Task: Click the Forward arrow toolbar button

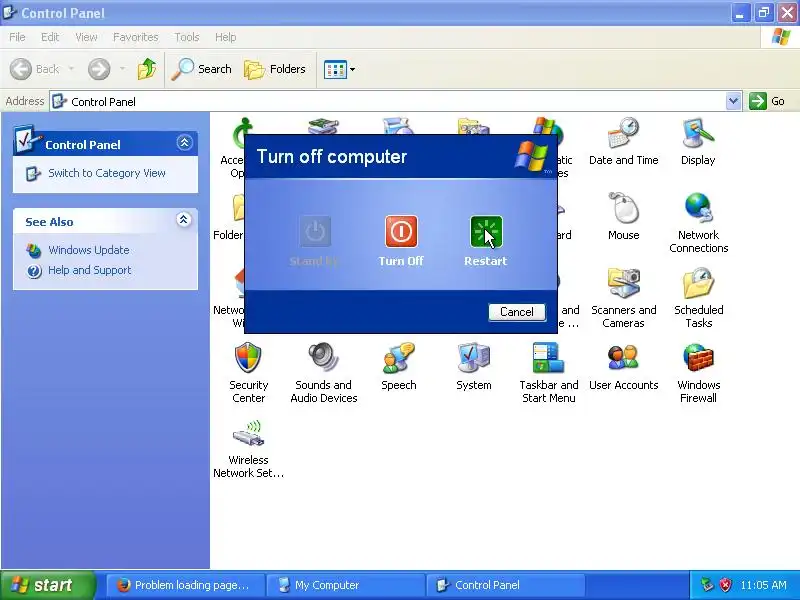Action: [x=98, y=69]
